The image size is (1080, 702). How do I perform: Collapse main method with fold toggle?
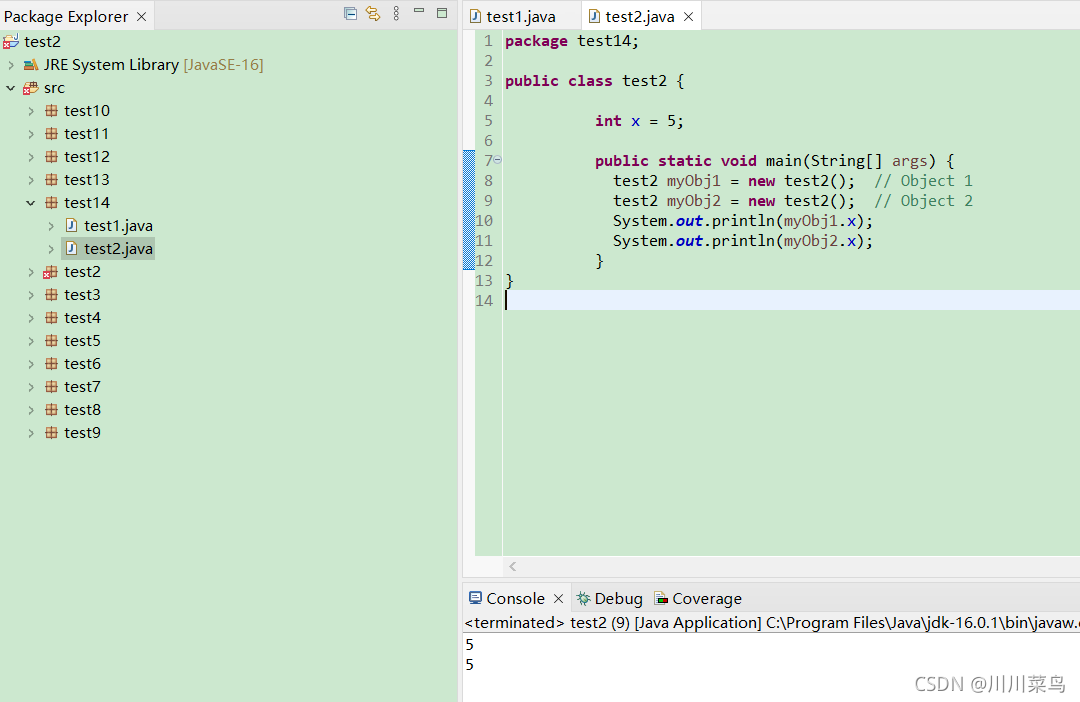[497, 160]
